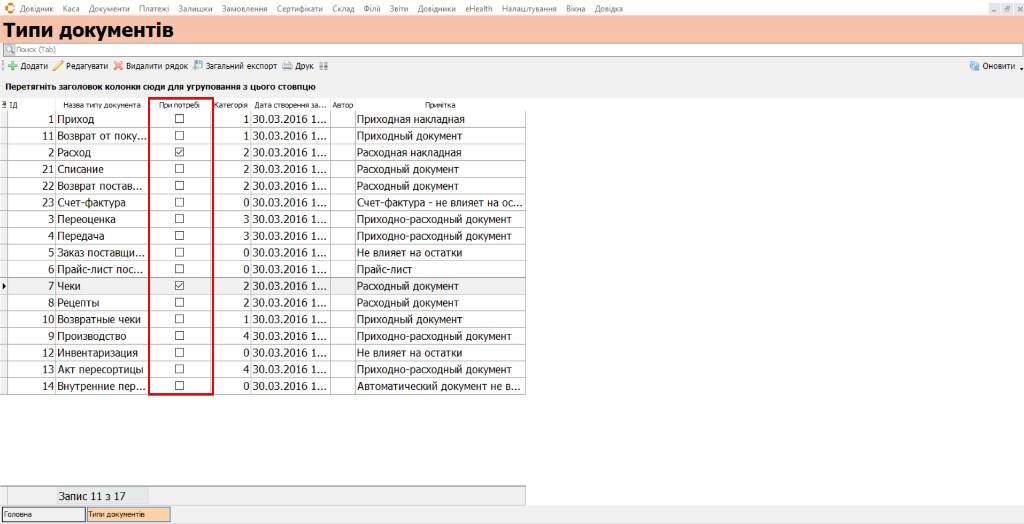Sort by Автор column header
The width and height of the screenshot is (1024, 524).
click(x=343, y=105)
